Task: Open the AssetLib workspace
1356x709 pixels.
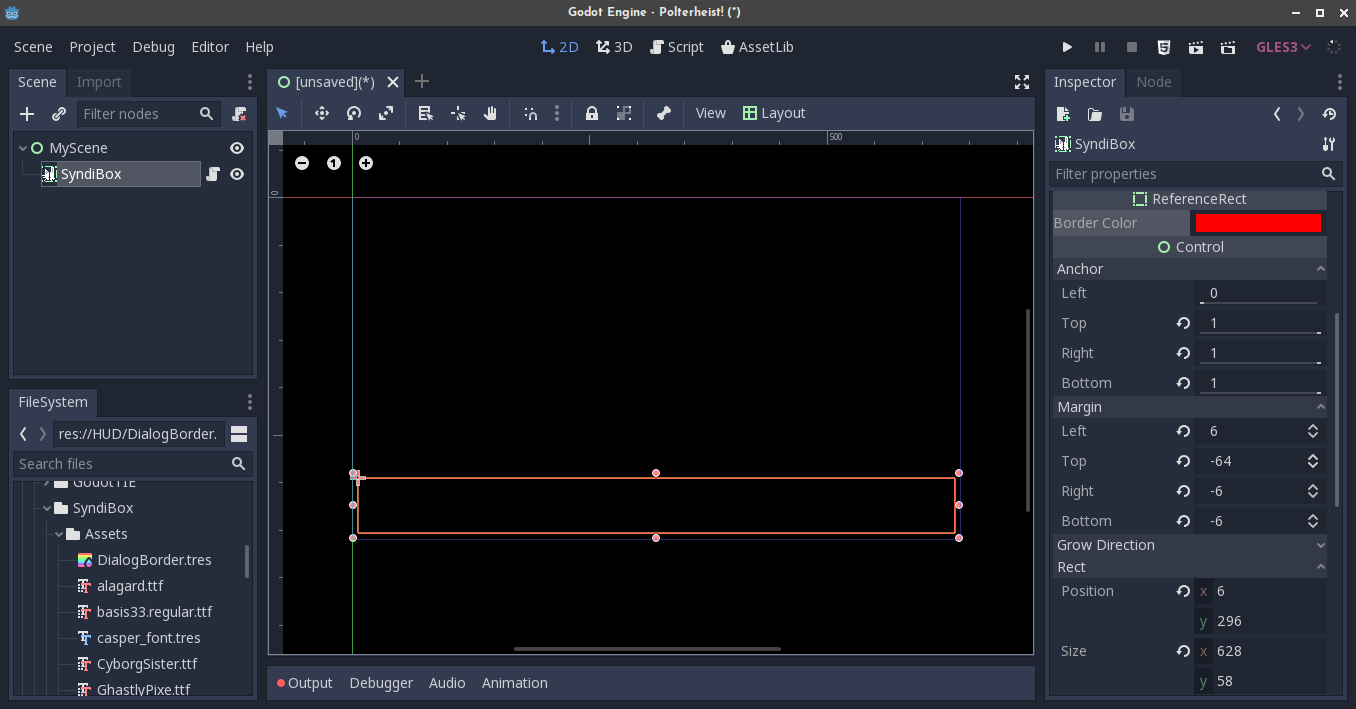Action: point(757,47)
